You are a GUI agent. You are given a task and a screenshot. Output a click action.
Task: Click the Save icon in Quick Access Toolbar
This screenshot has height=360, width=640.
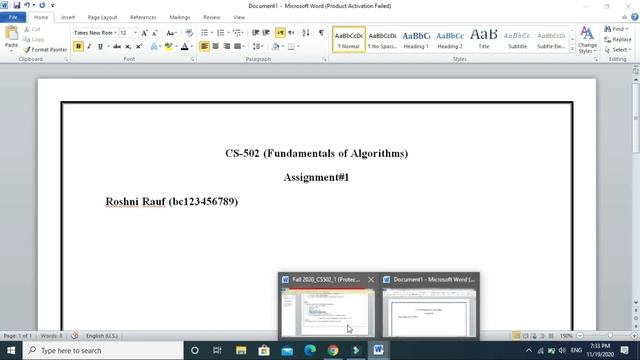(x=17, y=5)
